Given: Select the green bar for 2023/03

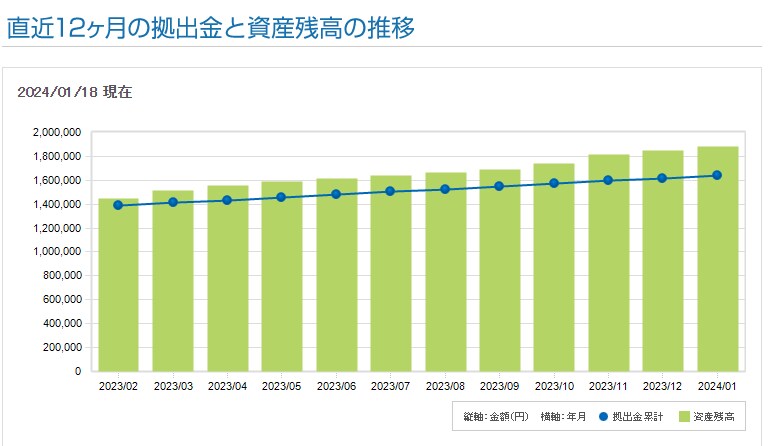Looking at the screenshot, I should point(173,281).
